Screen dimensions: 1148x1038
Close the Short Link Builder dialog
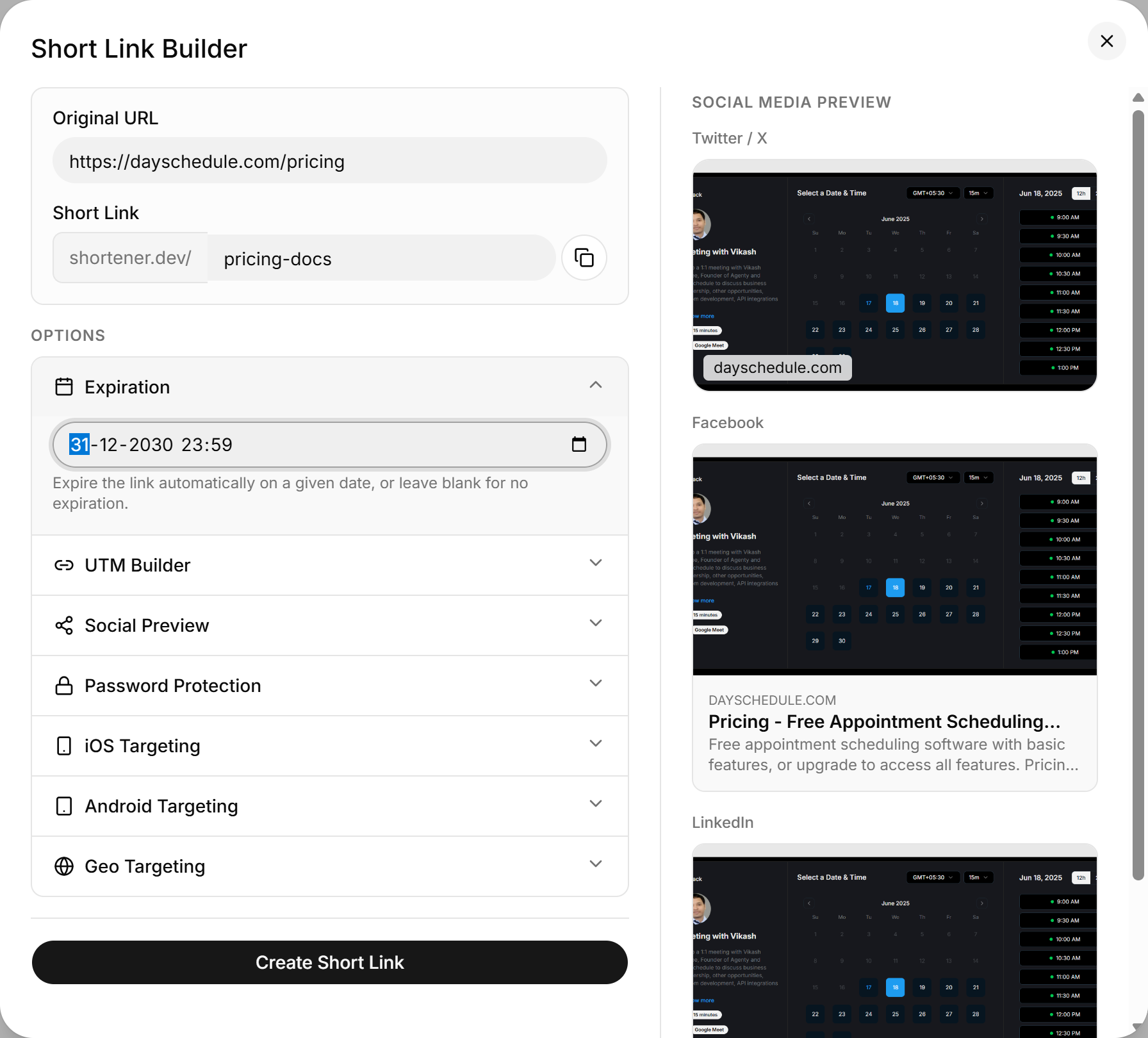(1107, 41)
